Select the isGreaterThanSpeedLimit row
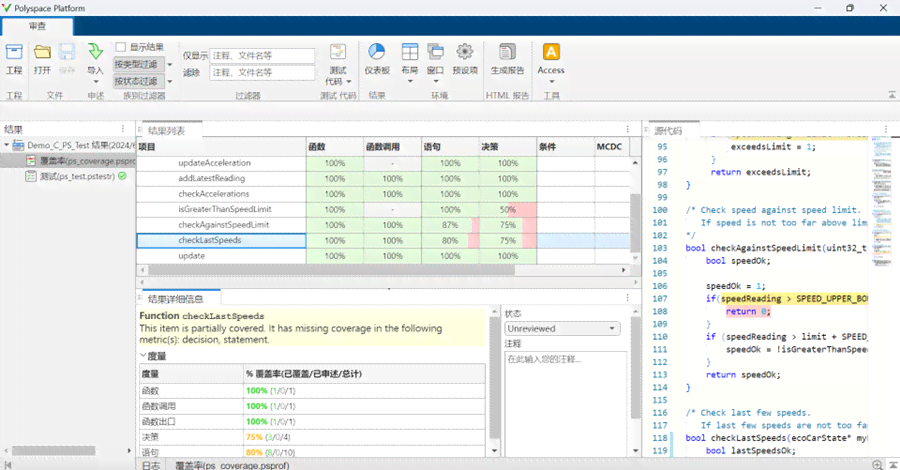 click(x=383, y=209)
